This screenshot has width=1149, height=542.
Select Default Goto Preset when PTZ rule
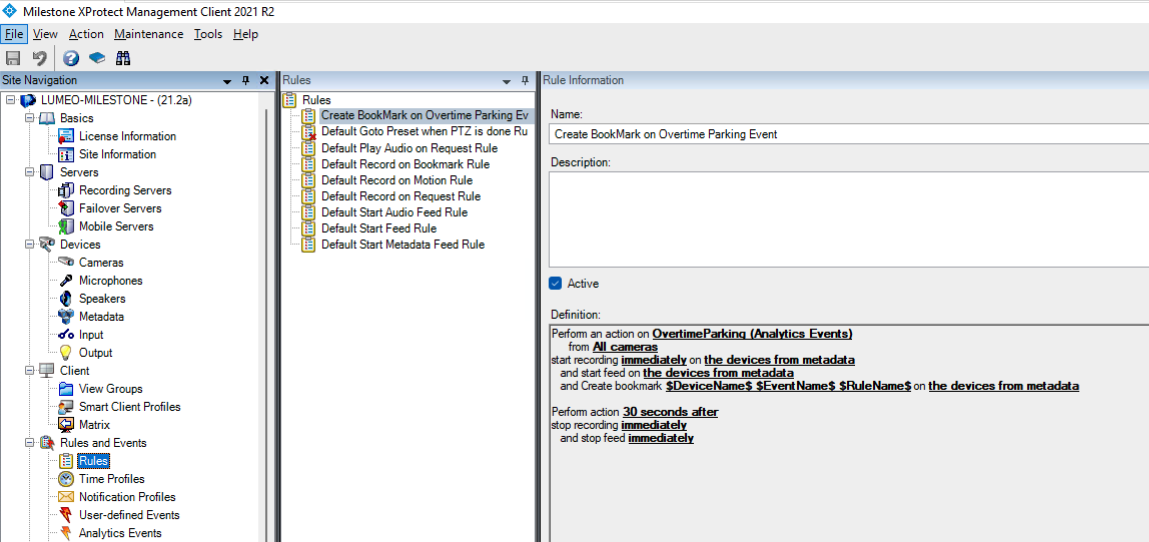pyautogui.click(x=424, y=132)
